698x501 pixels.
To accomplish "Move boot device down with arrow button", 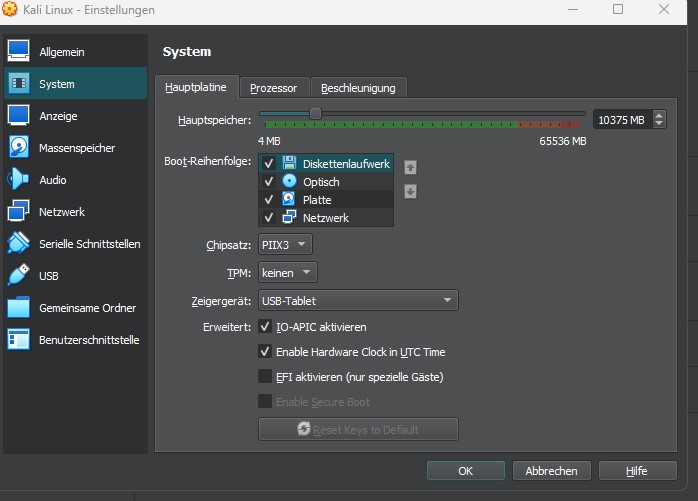I will 410,191.
